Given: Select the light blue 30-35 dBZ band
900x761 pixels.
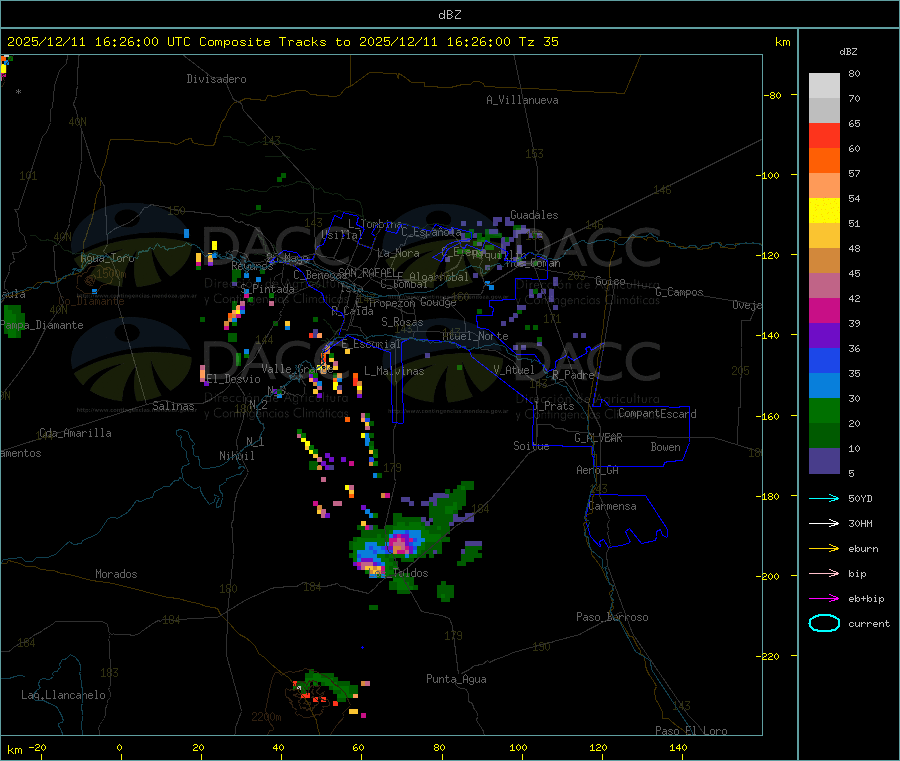Looking at the screenshot, I should click(824, 386).
